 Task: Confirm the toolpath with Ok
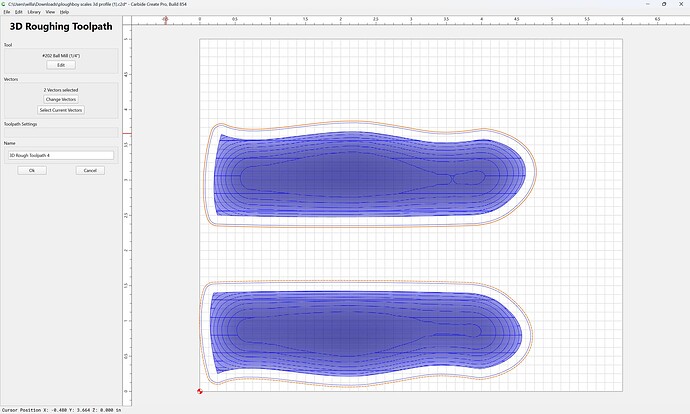(32, 170)
